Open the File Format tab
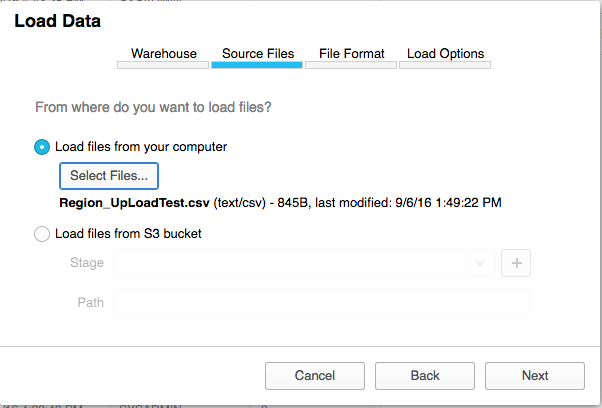The image size is (602, 408). pos(351,54)
